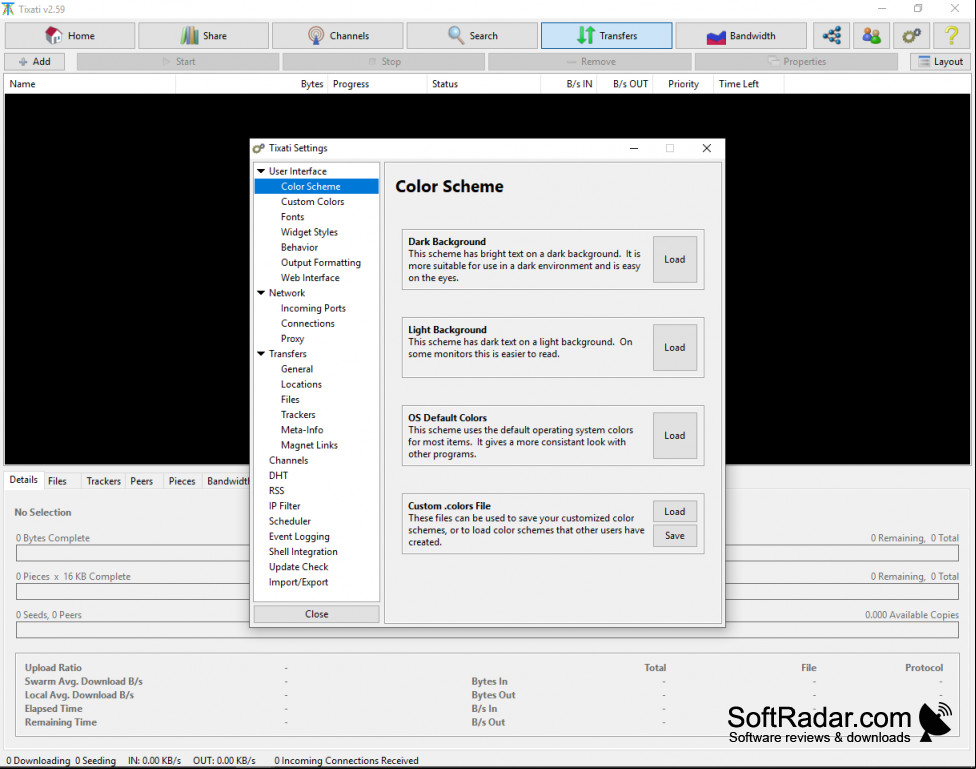Select Import/Export in settings tree

click(x=298, y=582)
